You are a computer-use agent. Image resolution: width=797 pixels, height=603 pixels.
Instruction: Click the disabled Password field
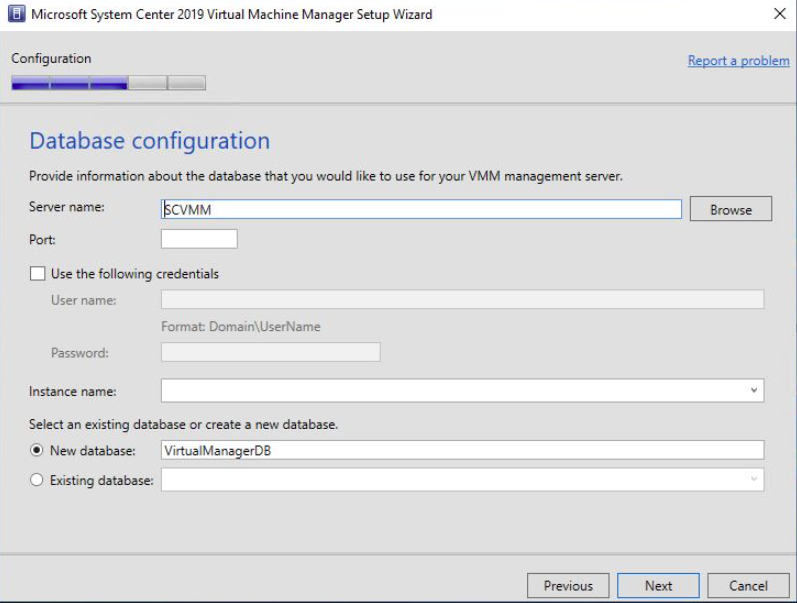[x=270, y=352]
